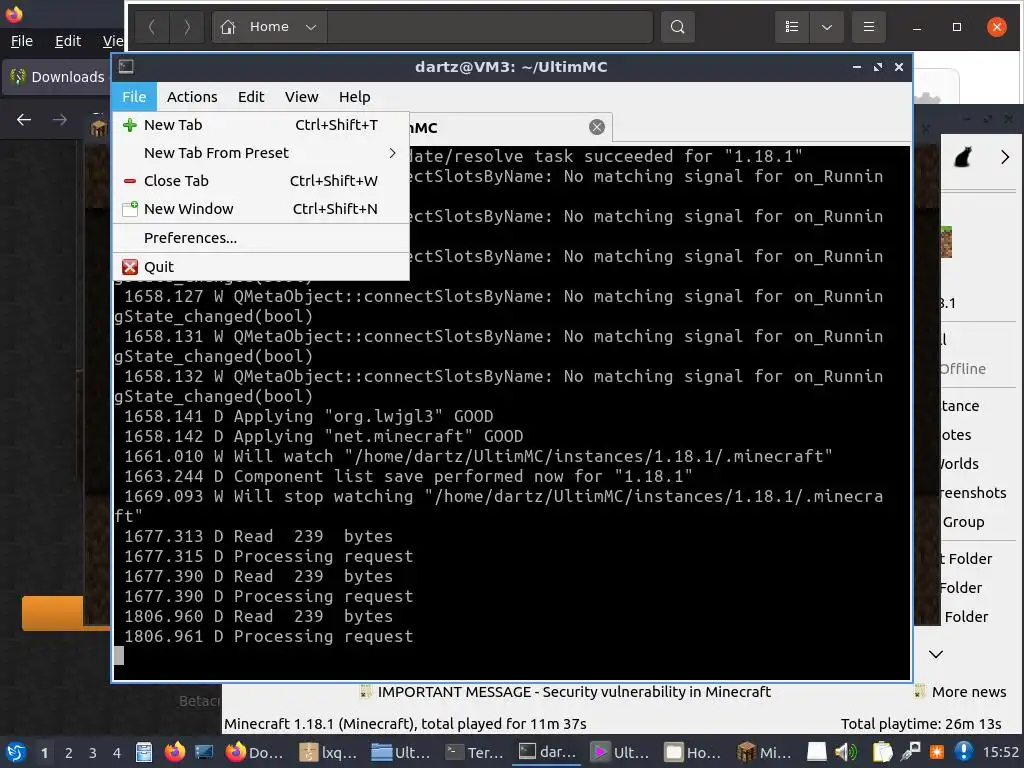1024x768 pixels.
Task: Switch to Ho... taskbar window
Action: tap(694, 752)
